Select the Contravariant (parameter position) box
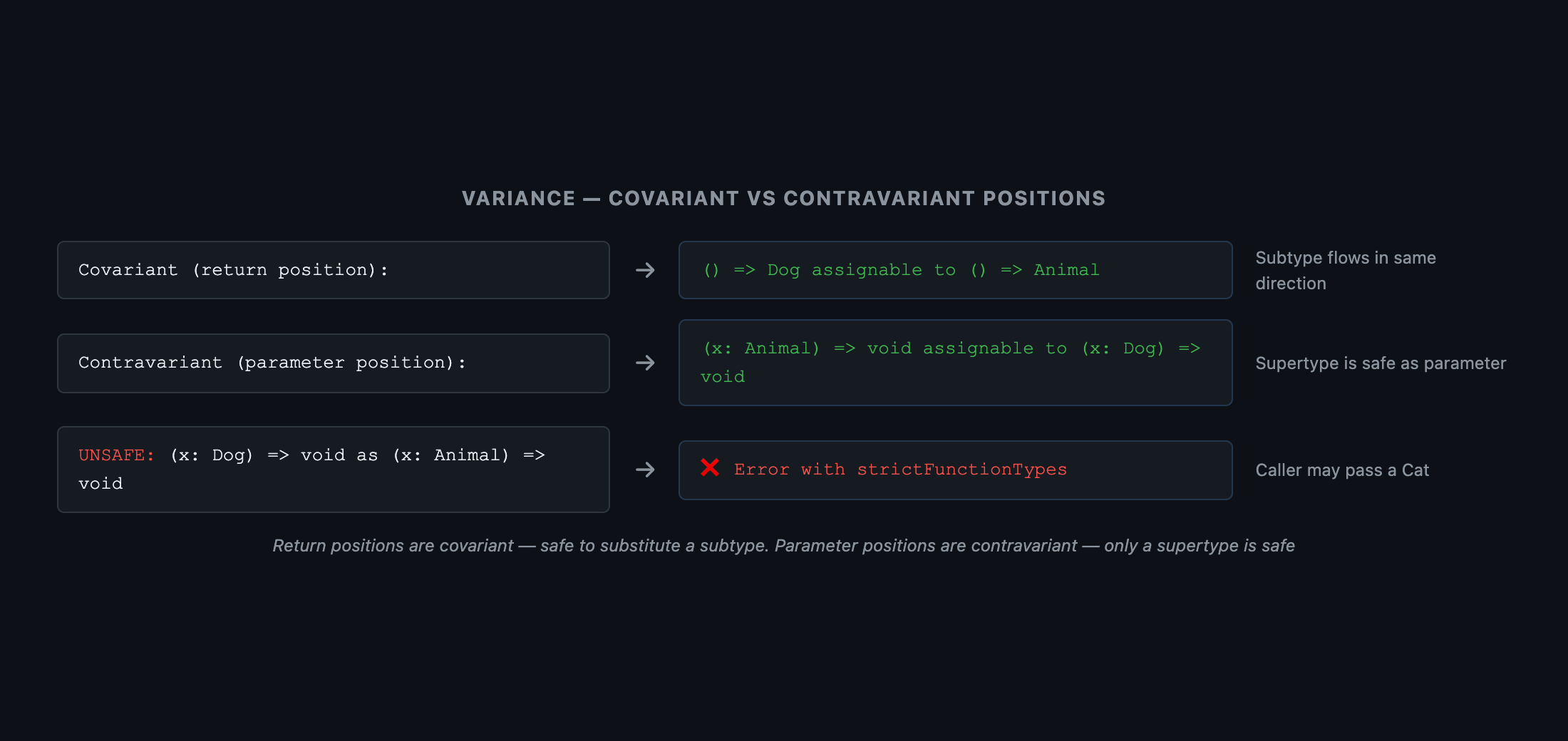Screen dimensions: 1568x741 pyautogui.click(x=334, y=363)
